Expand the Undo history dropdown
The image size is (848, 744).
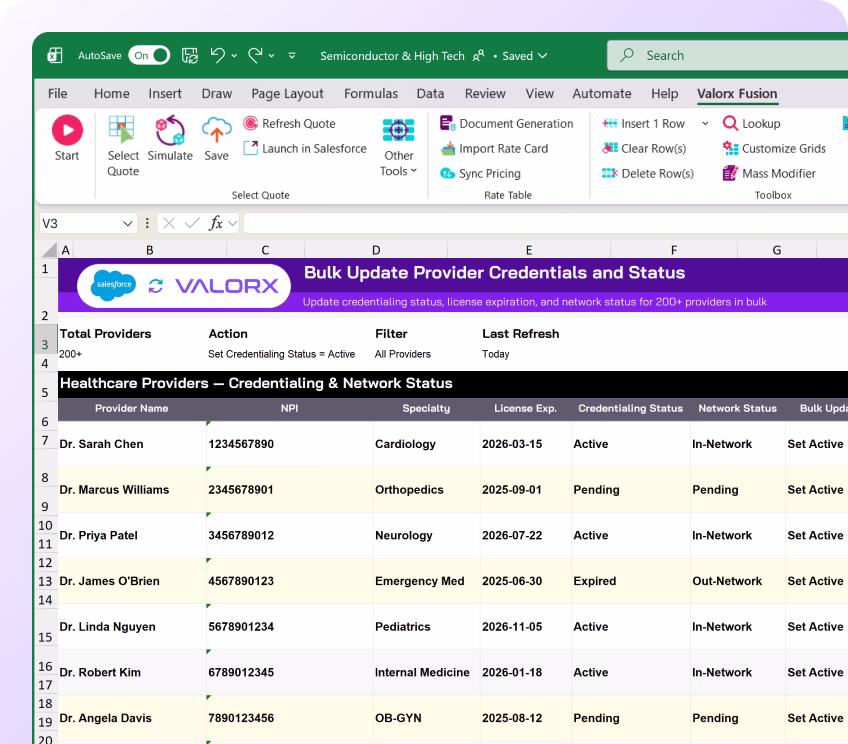(x=234, y=56)
